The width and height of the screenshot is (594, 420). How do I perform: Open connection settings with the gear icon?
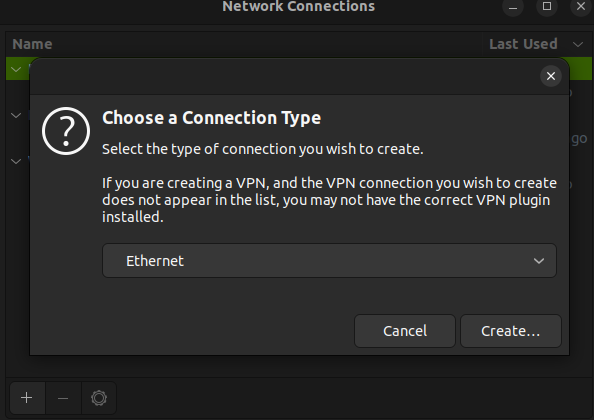99,398
